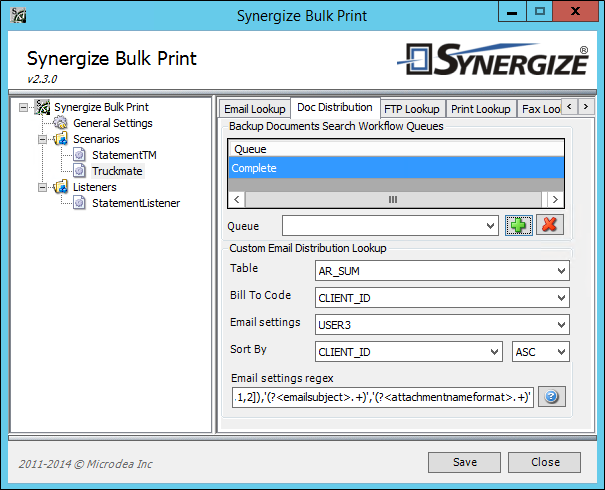Image resolution: width=605 pixels, height=490 pixels.
Task: Click the General Settings gear icon
Action: [60, 123]
